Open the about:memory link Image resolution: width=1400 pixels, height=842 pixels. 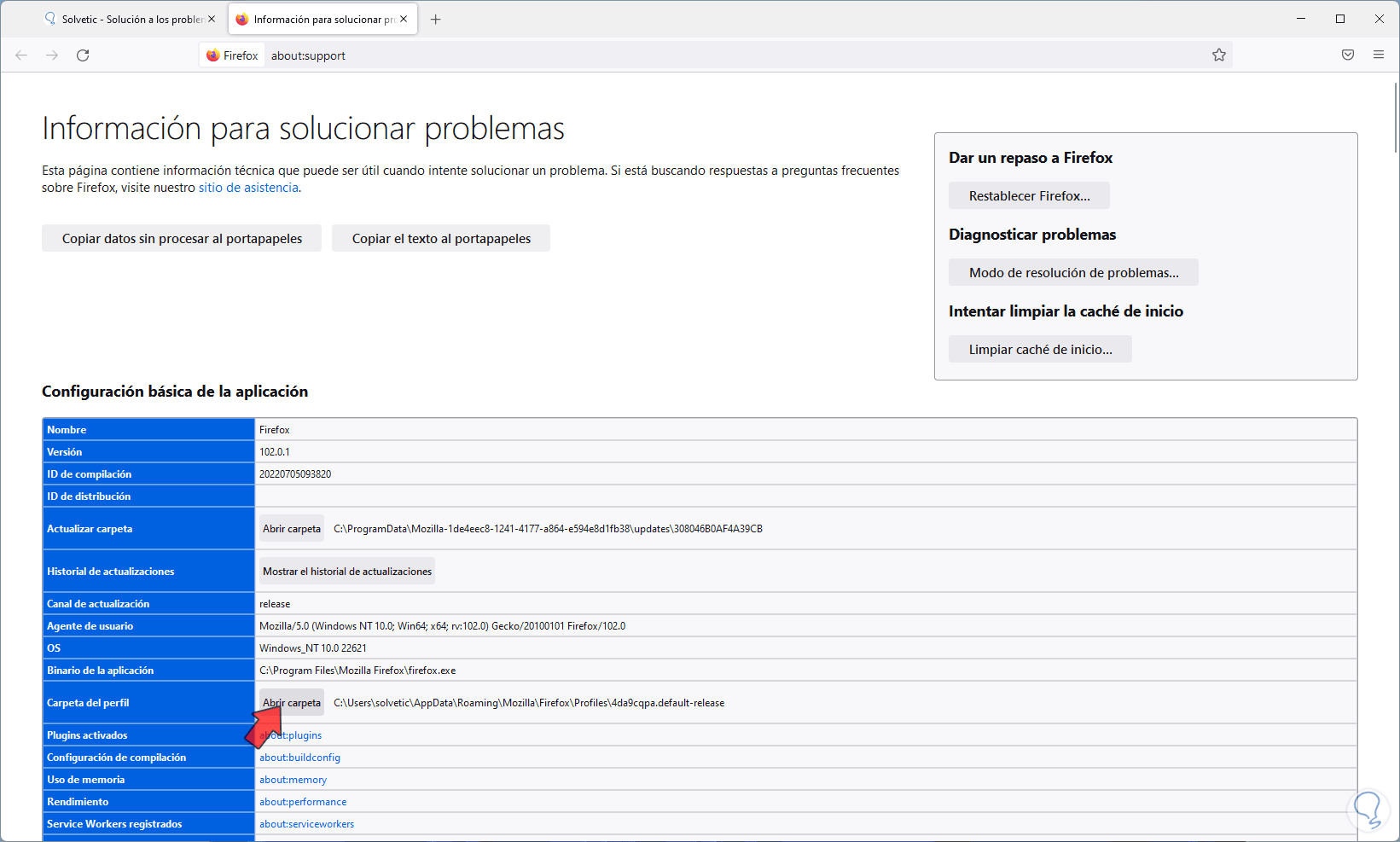293,780
